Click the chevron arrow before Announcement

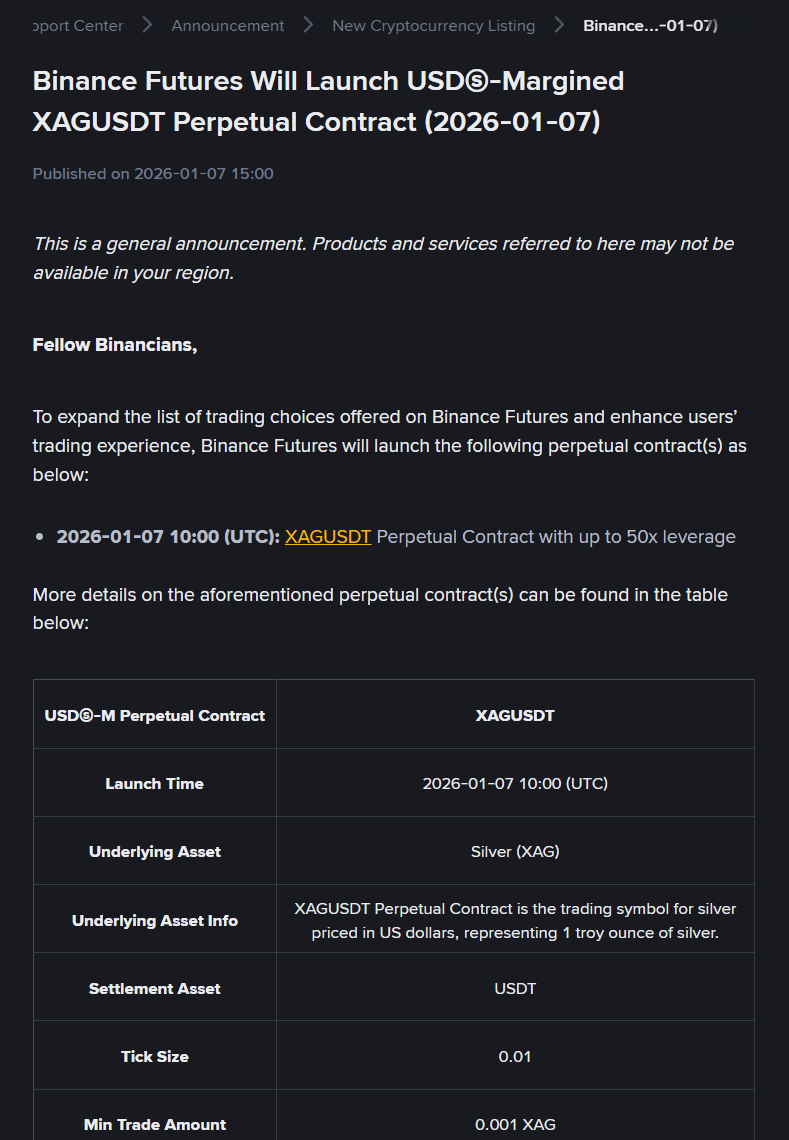point(148,26)
